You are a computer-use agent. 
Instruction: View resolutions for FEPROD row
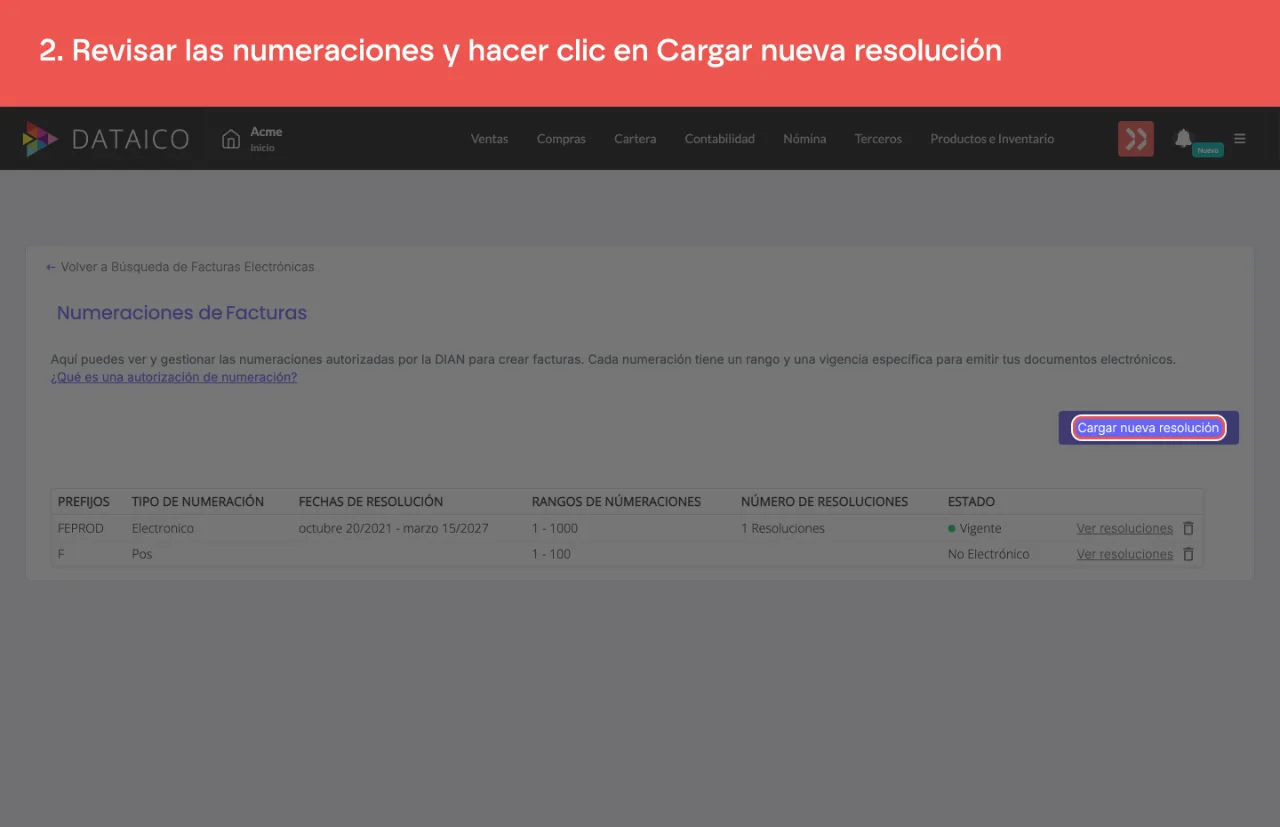pyautogui.click(x=1125, y=528)
